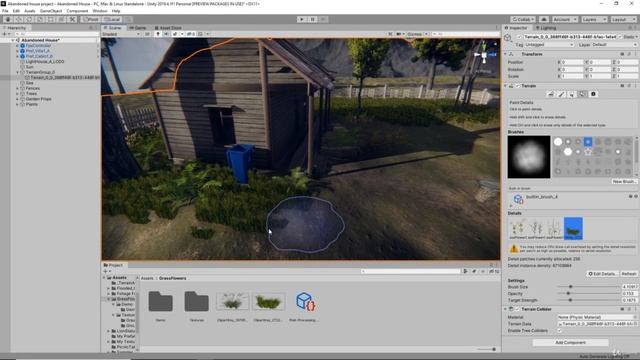Viewport: 640px width, 360px height.
Task: Switch to the Lighting tab
Action: pos(546,28)
